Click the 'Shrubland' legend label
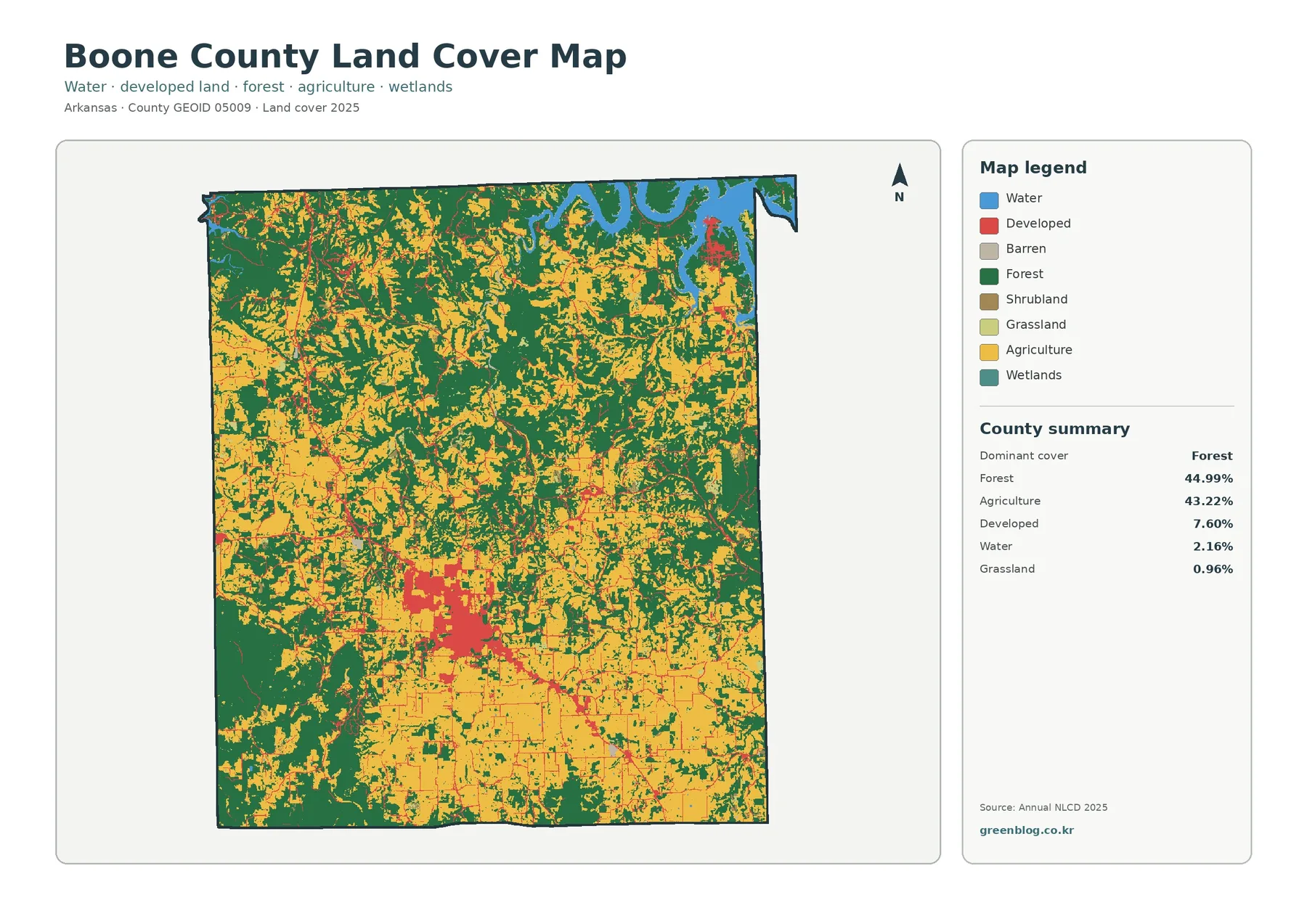This screenshot has width=1307, height=924. (1037, 300)
